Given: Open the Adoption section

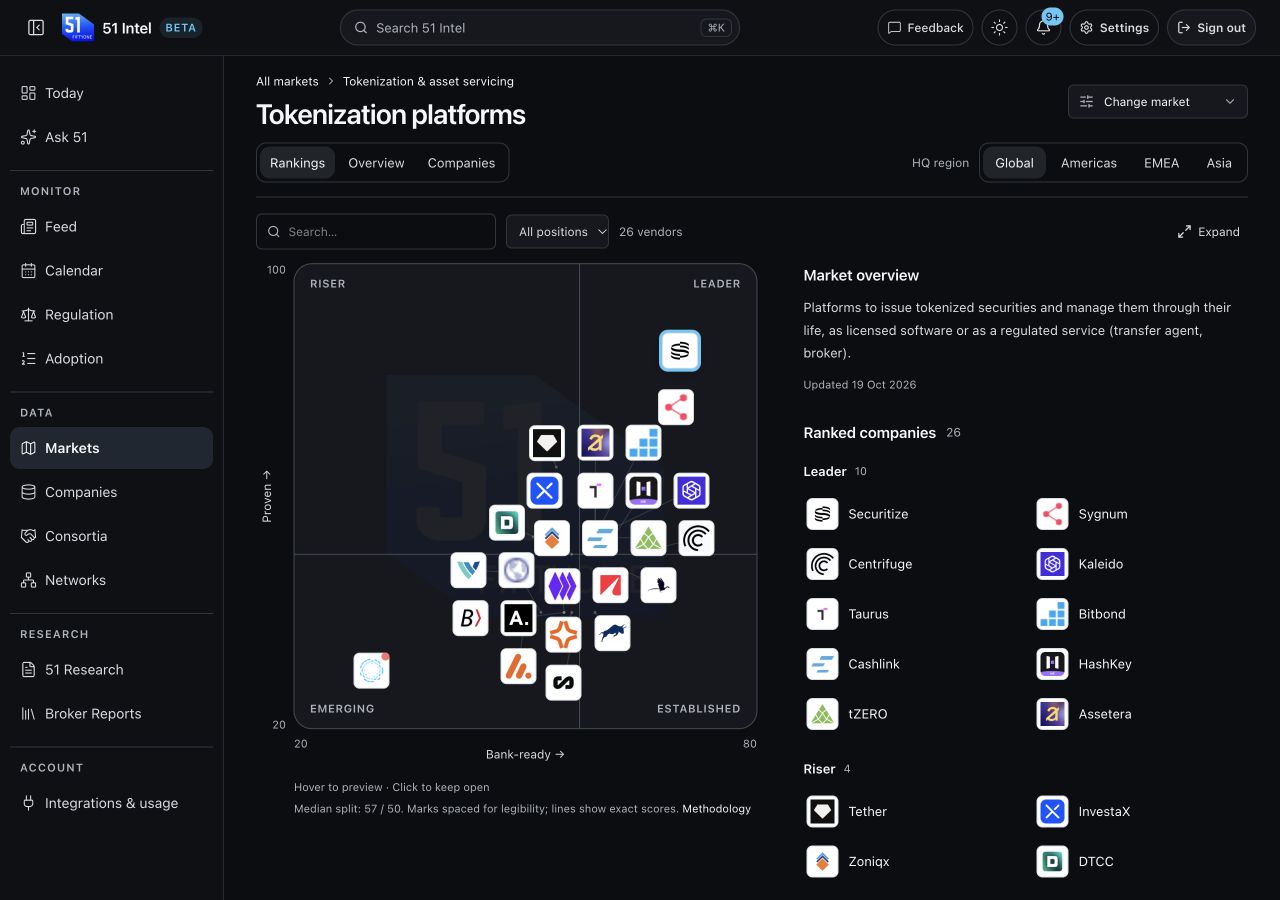Looking at the screenshot, I should tap(112, 359).
